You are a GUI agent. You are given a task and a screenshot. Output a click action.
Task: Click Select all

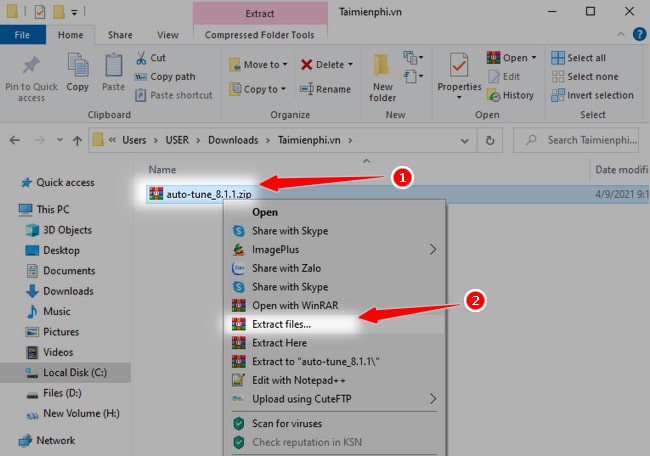[579, 58]
